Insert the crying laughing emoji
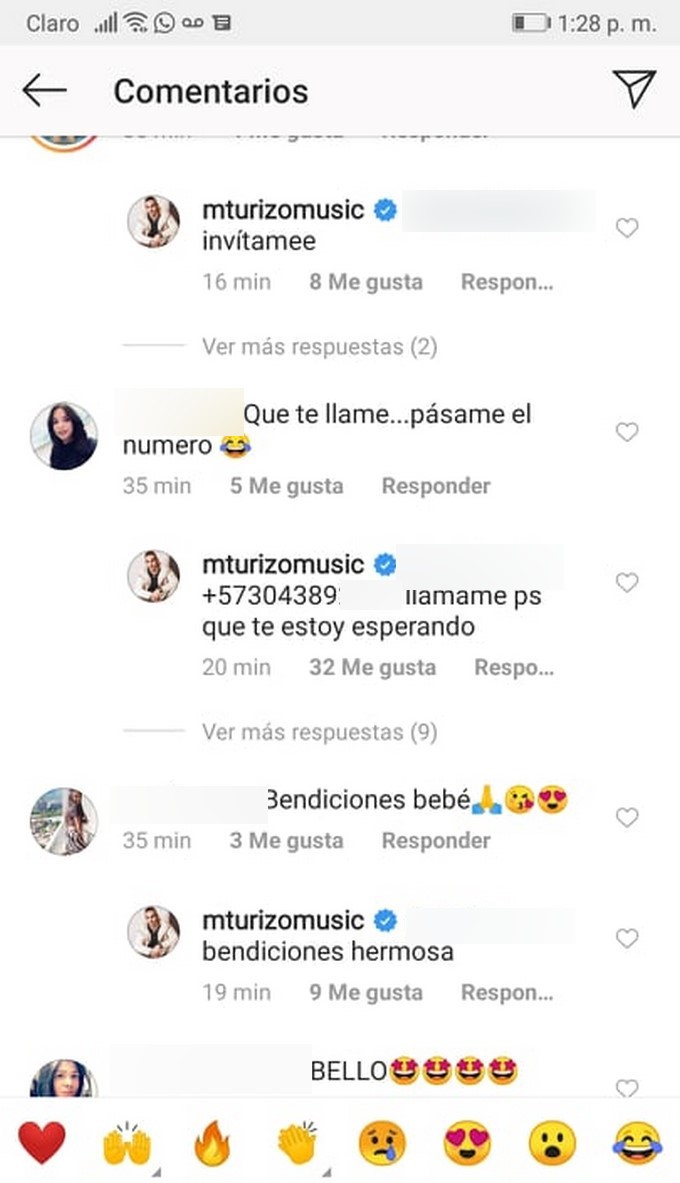 (x=638, y=1142)
